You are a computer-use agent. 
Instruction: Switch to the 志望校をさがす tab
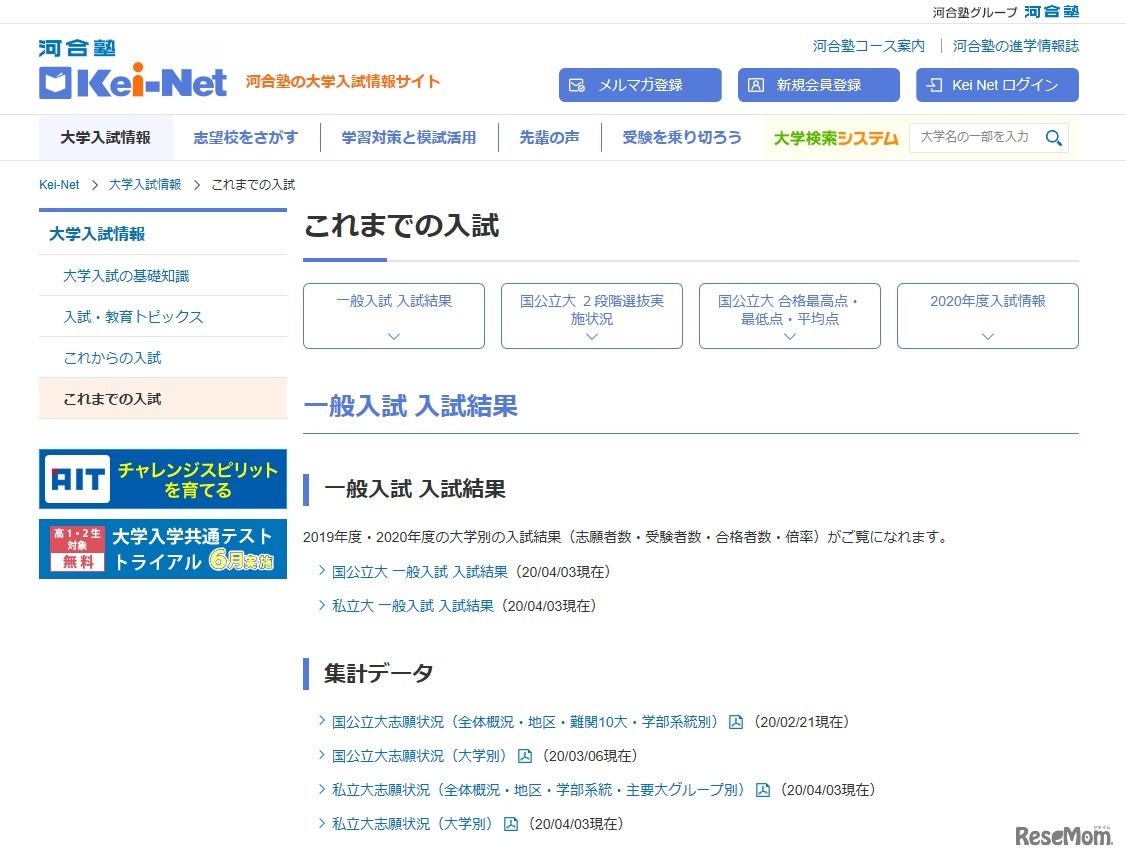(x=245, y=137)
